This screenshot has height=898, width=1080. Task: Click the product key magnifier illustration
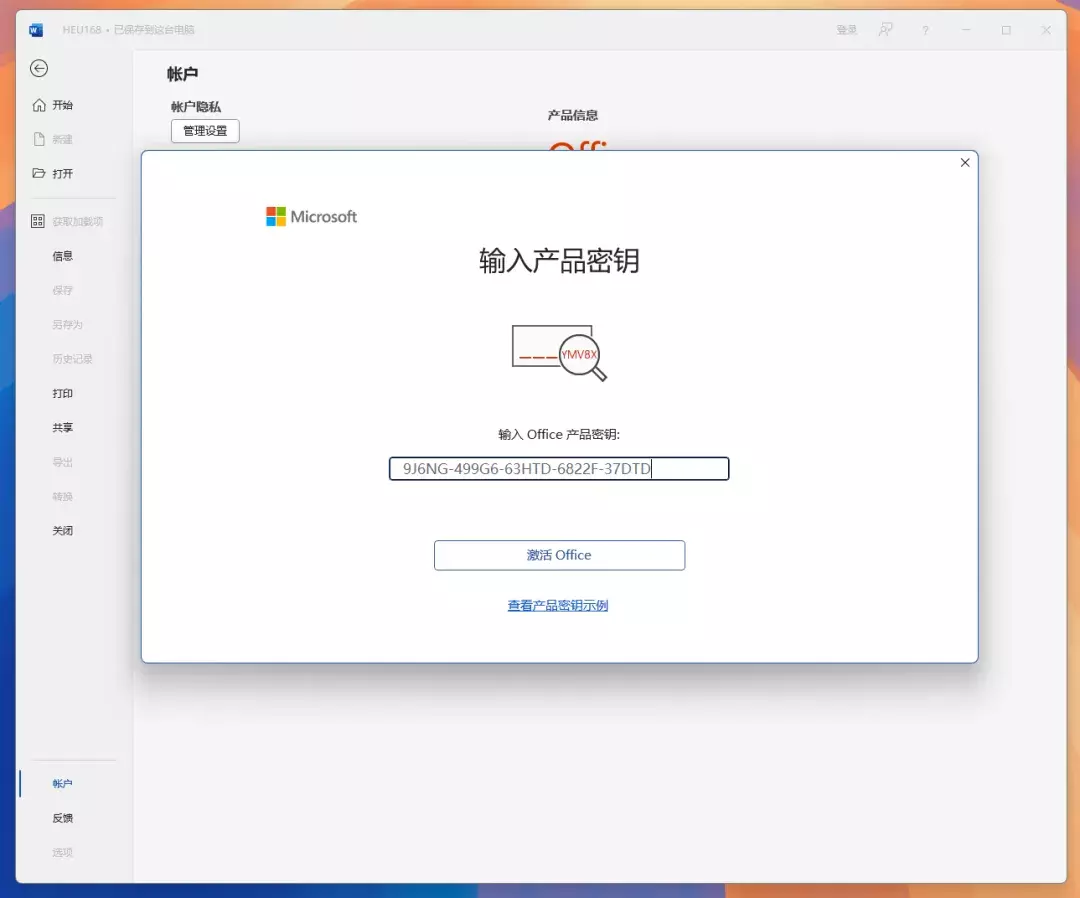(559, 353)
